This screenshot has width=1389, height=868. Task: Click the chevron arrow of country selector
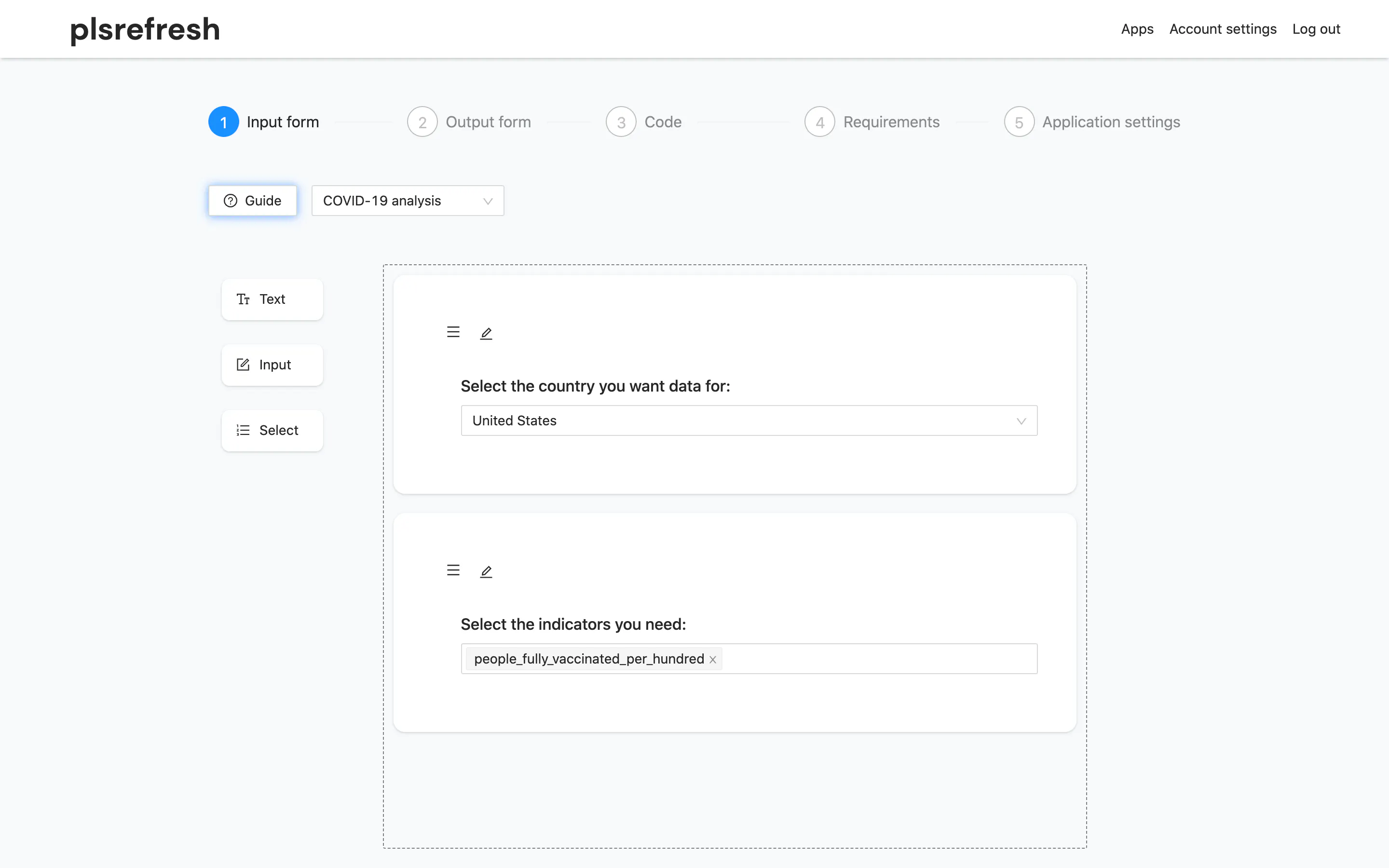[1021, 421]
